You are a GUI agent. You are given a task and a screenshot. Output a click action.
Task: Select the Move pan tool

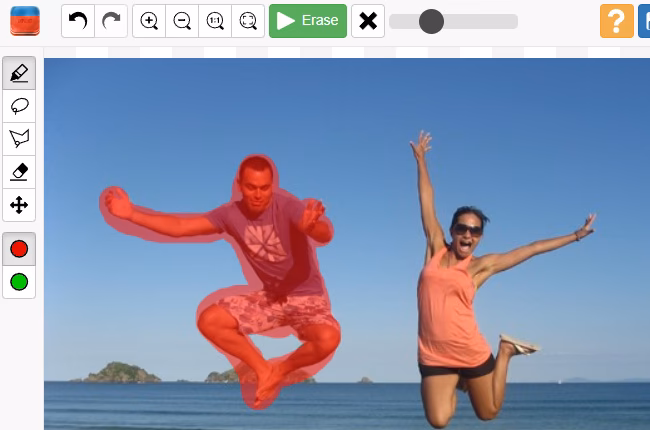[19, 205]
